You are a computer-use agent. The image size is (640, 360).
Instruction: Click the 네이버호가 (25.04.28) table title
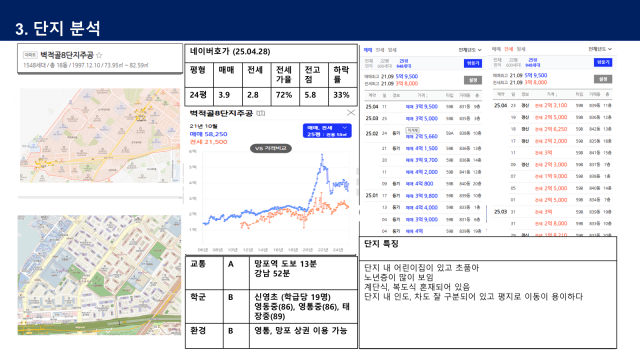pyautogui.click(x=230, y=52)
